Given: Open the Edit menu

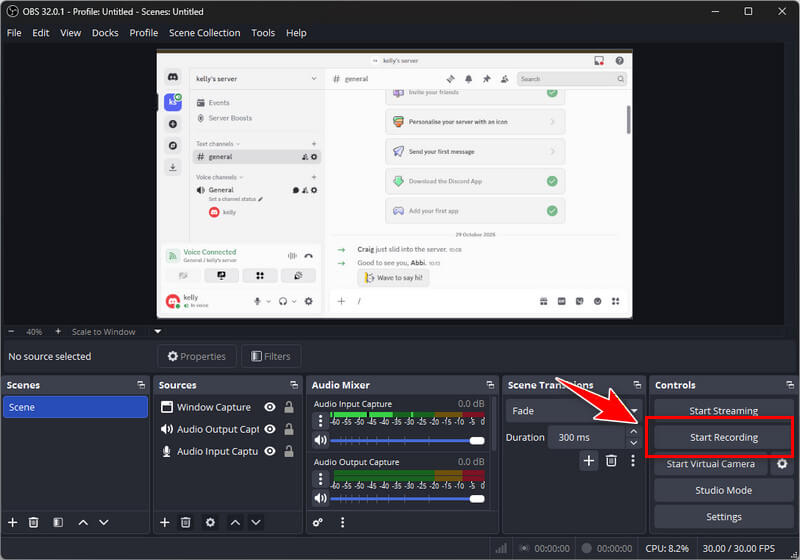Looking at the screenshot, I should 40,33.
